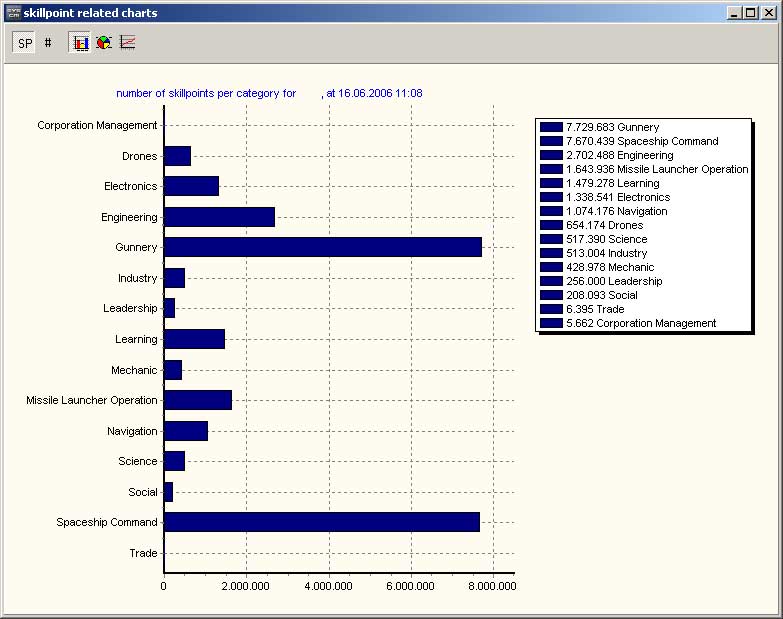Click legend entry 1.338.541 Electronics
Image resolution: width=783 pixels, height=619 pixels.
coord(618,197)
